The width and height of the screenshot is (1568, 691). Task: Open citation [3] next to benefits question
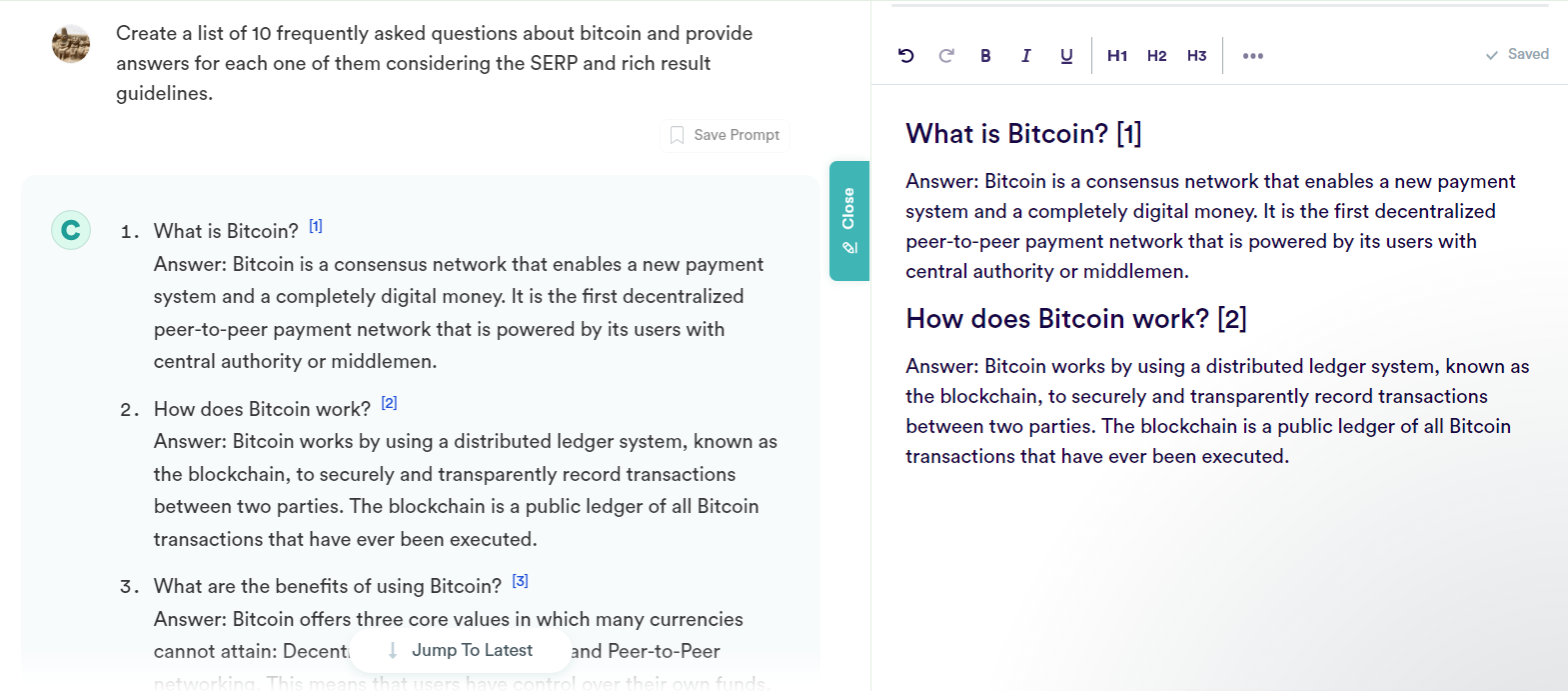point(520,581)
